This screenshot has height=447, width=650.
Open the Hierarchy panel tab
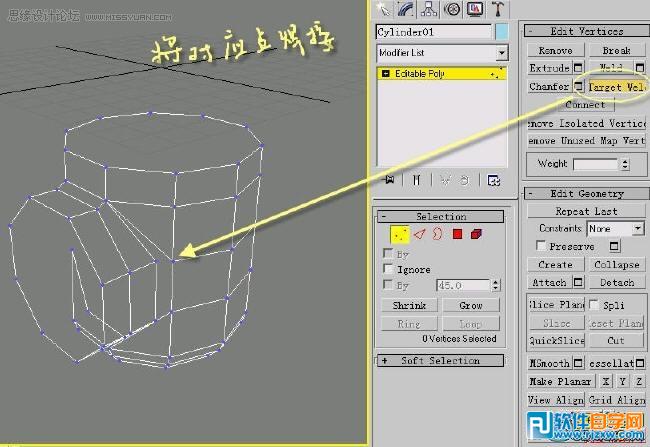click(429, 9)
